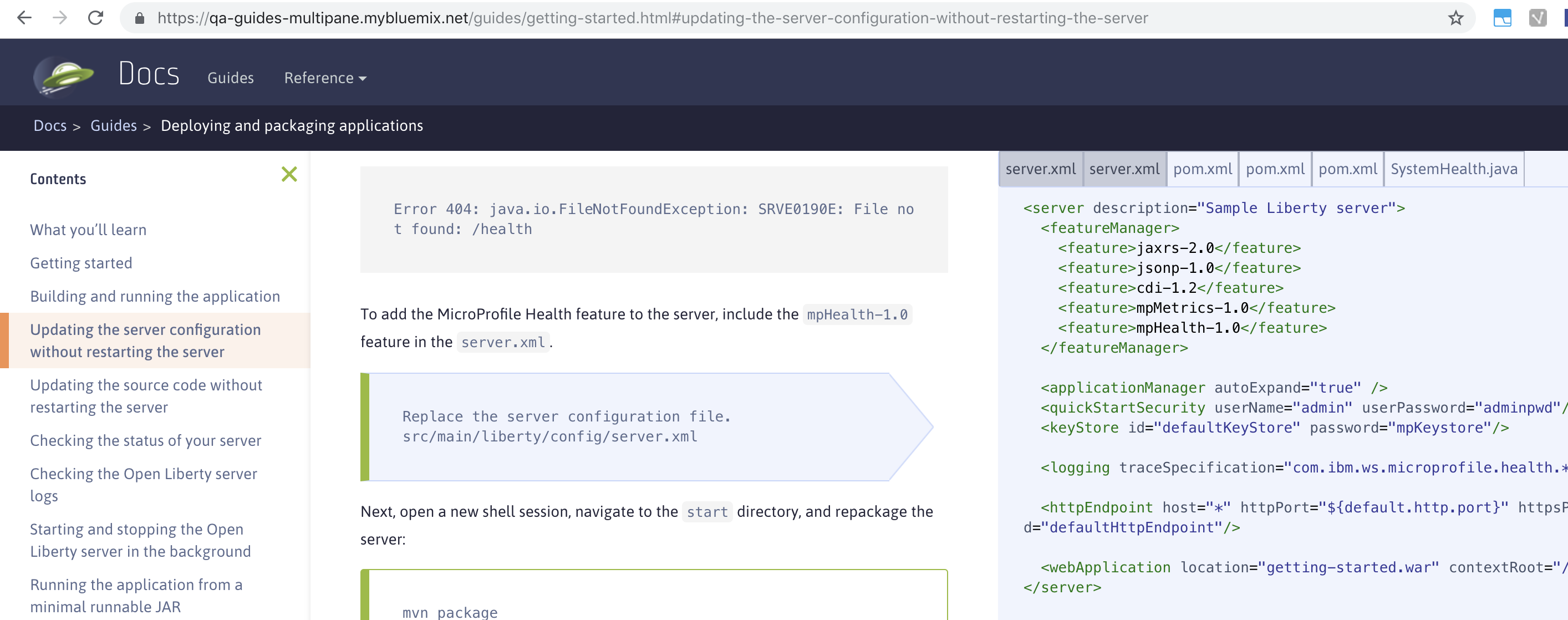The height and width of the screenshot is (620, 1568).
Task: Click the browser forward navigation arrow
Action: [x=60, y=18]
